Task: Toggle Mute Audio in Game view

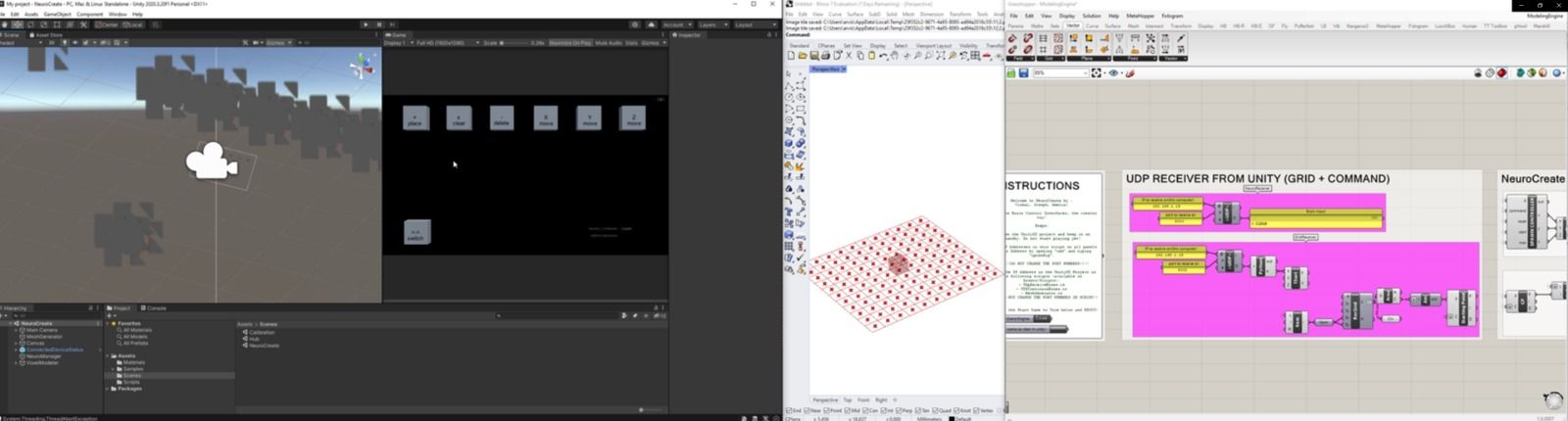Action: (x=609, y=42)
